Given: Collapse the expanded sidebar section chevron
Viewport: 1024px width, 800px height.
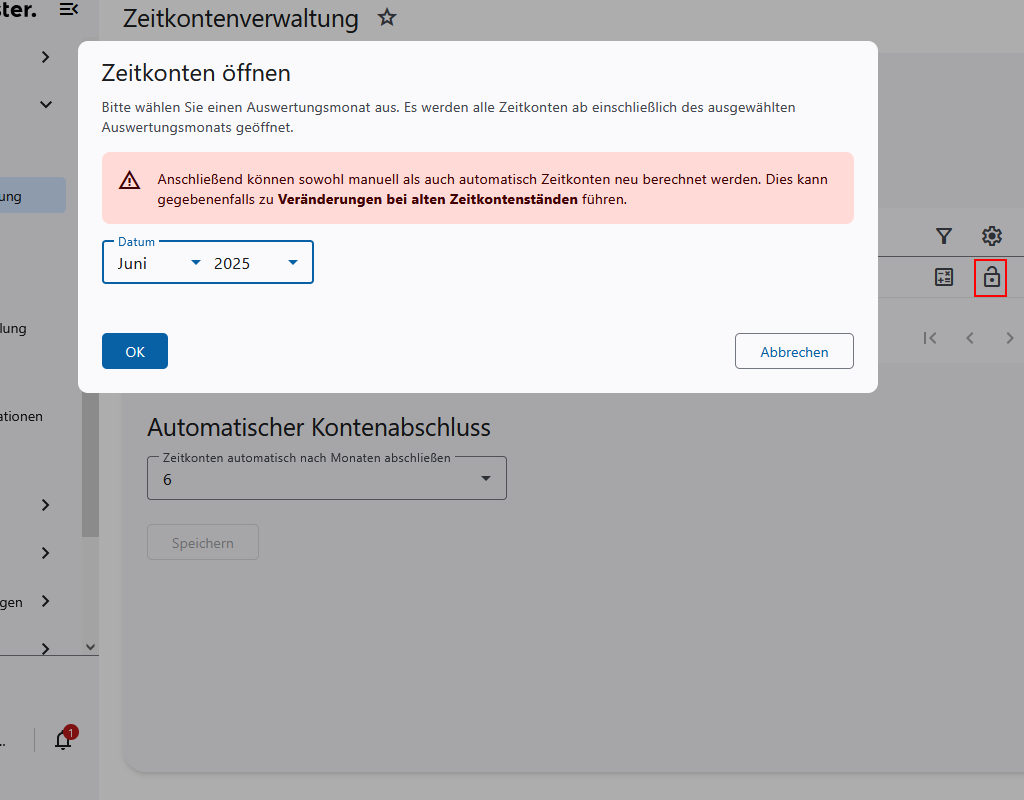Looking at the screenshot, I should coord(44,104).
